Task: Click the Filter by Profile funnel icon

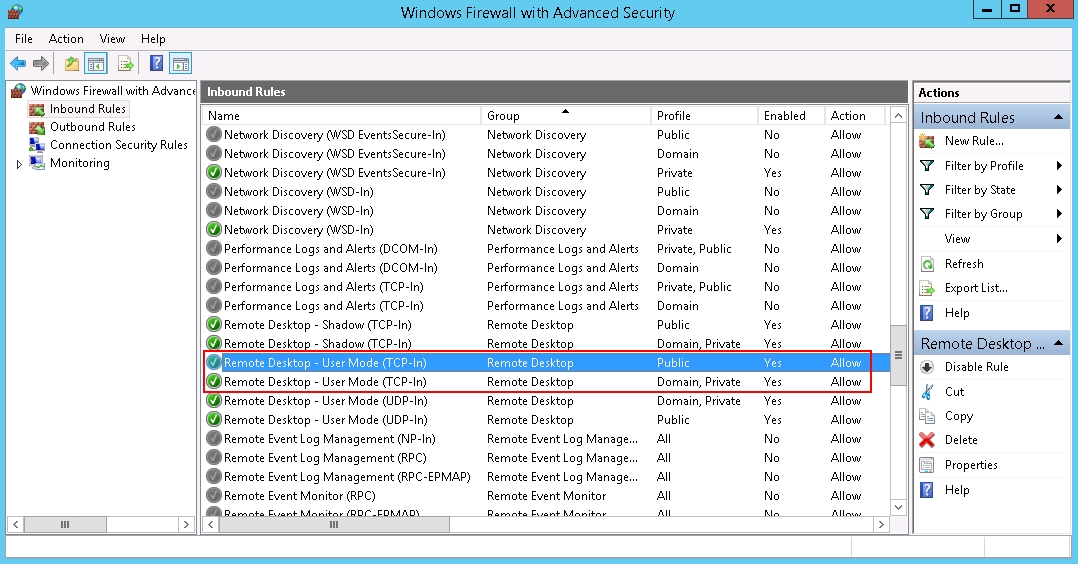Action: click(927, 166)
